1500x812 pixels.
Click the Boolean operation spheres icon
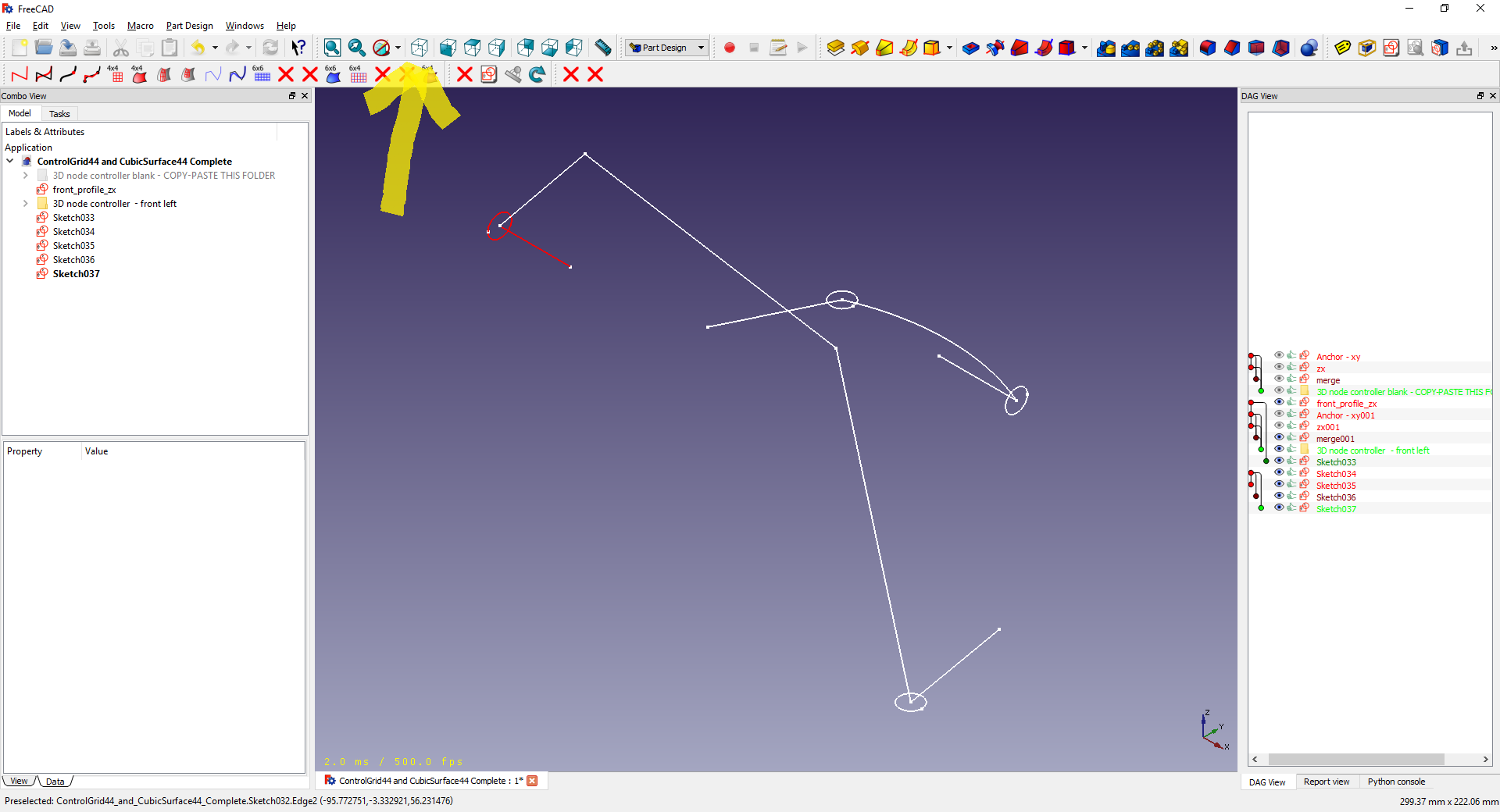click(1309, 48)
